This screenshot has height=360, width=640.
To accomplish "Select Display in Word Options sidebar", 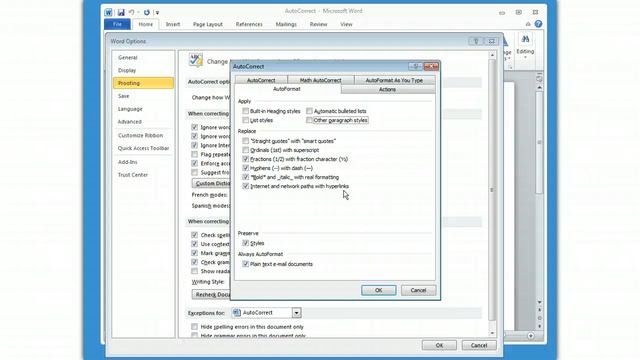I will click(x=143, y=70).
